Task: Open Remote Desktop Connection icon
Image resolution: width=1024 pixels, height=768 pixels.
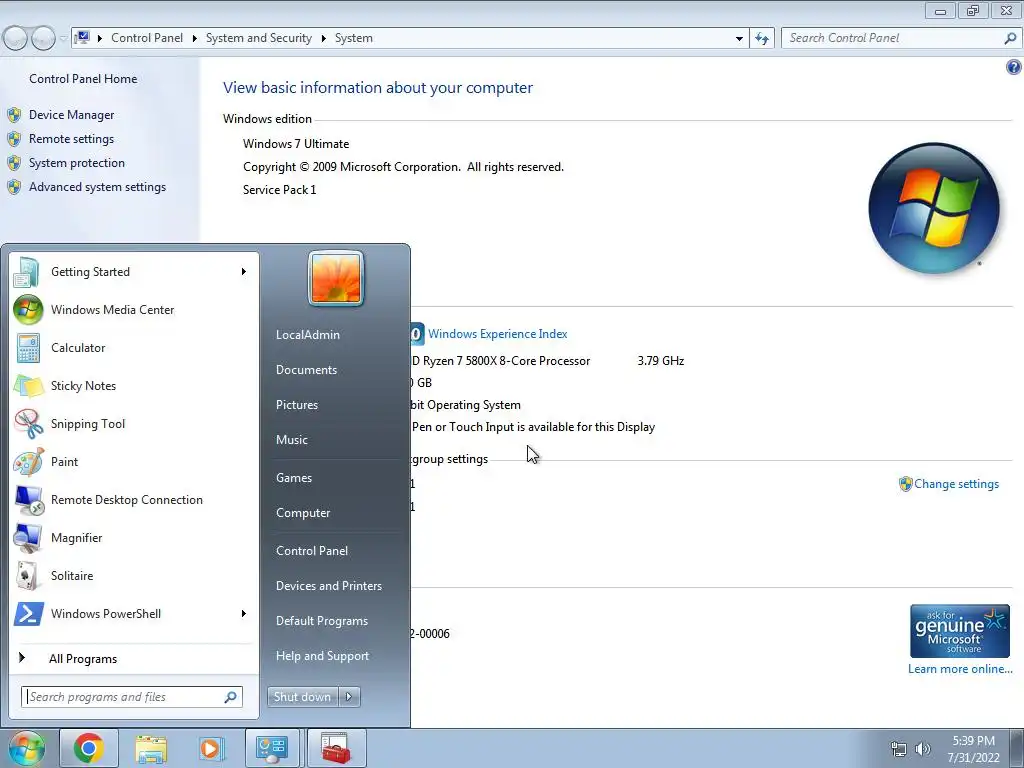Action: click(28, 500)
